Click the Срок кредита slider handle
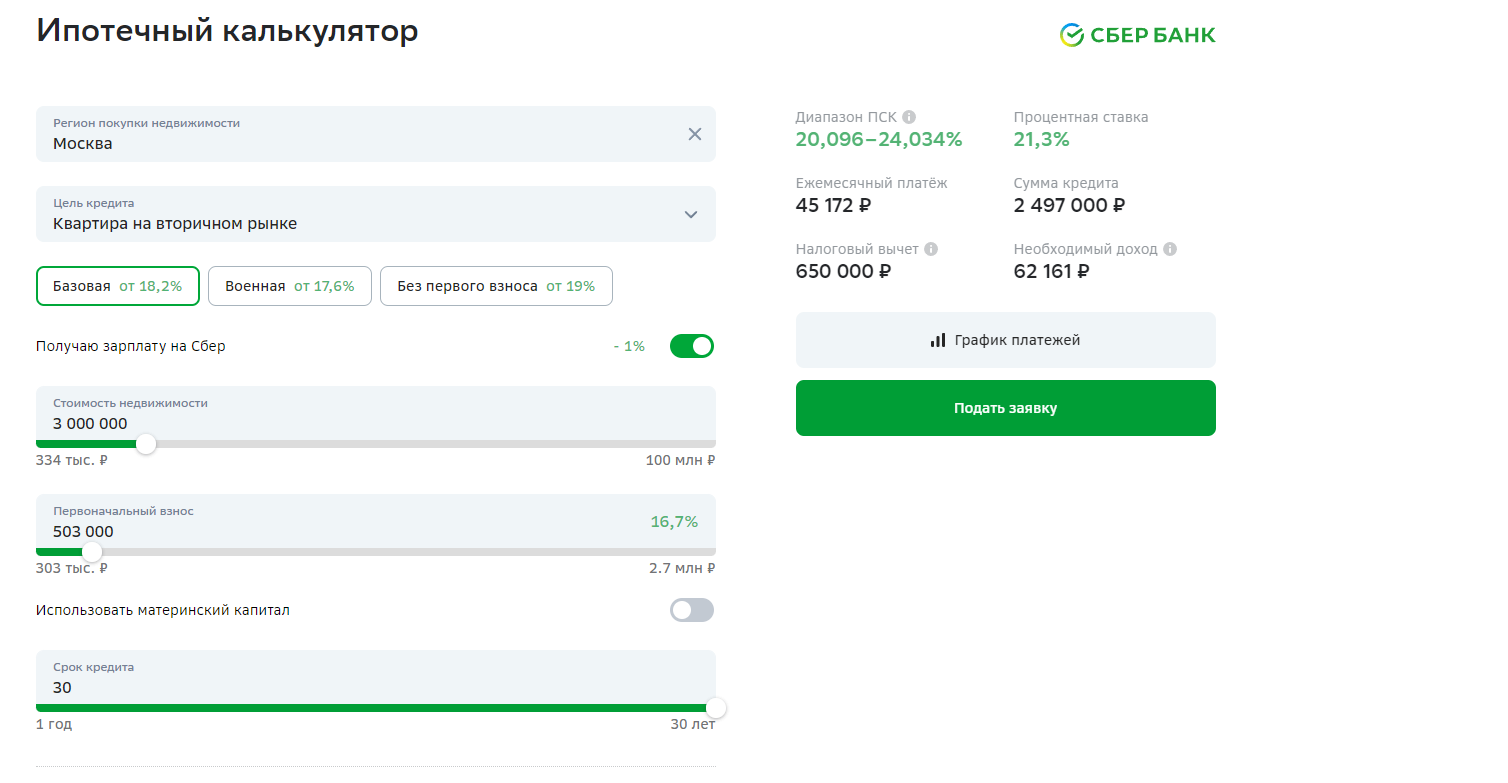Image resolution: width=1508 pixels, height=783 pixels. click(716, 708)
